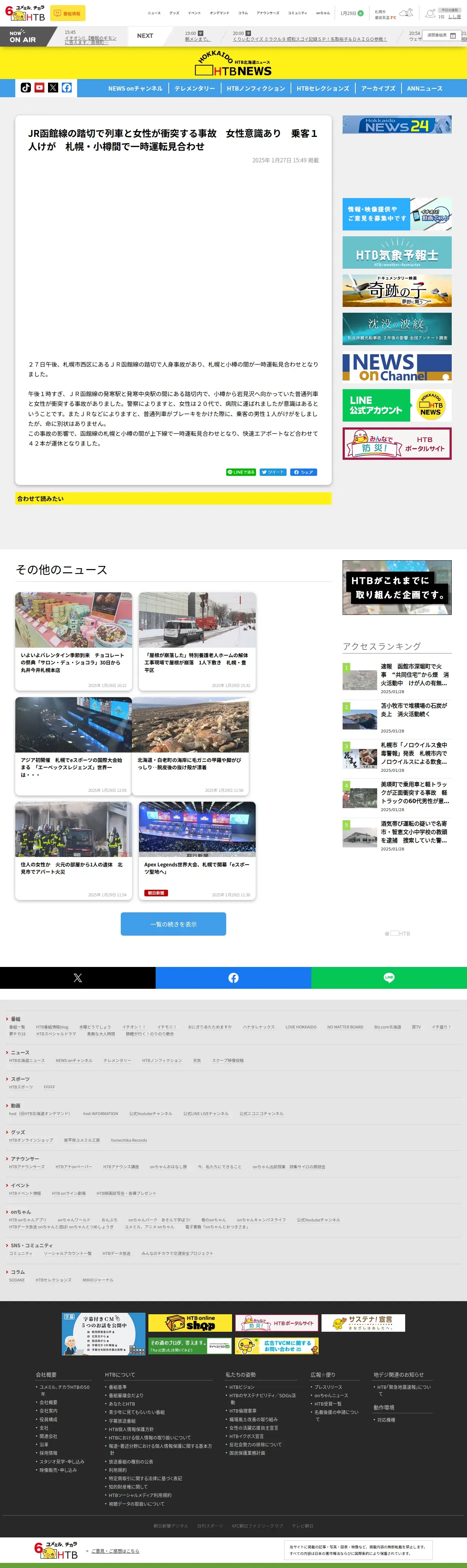Viewport: 467px width, 1568px height.
Task: Open the Apex Legends世界大会 news card
Action: coord(197,850)
